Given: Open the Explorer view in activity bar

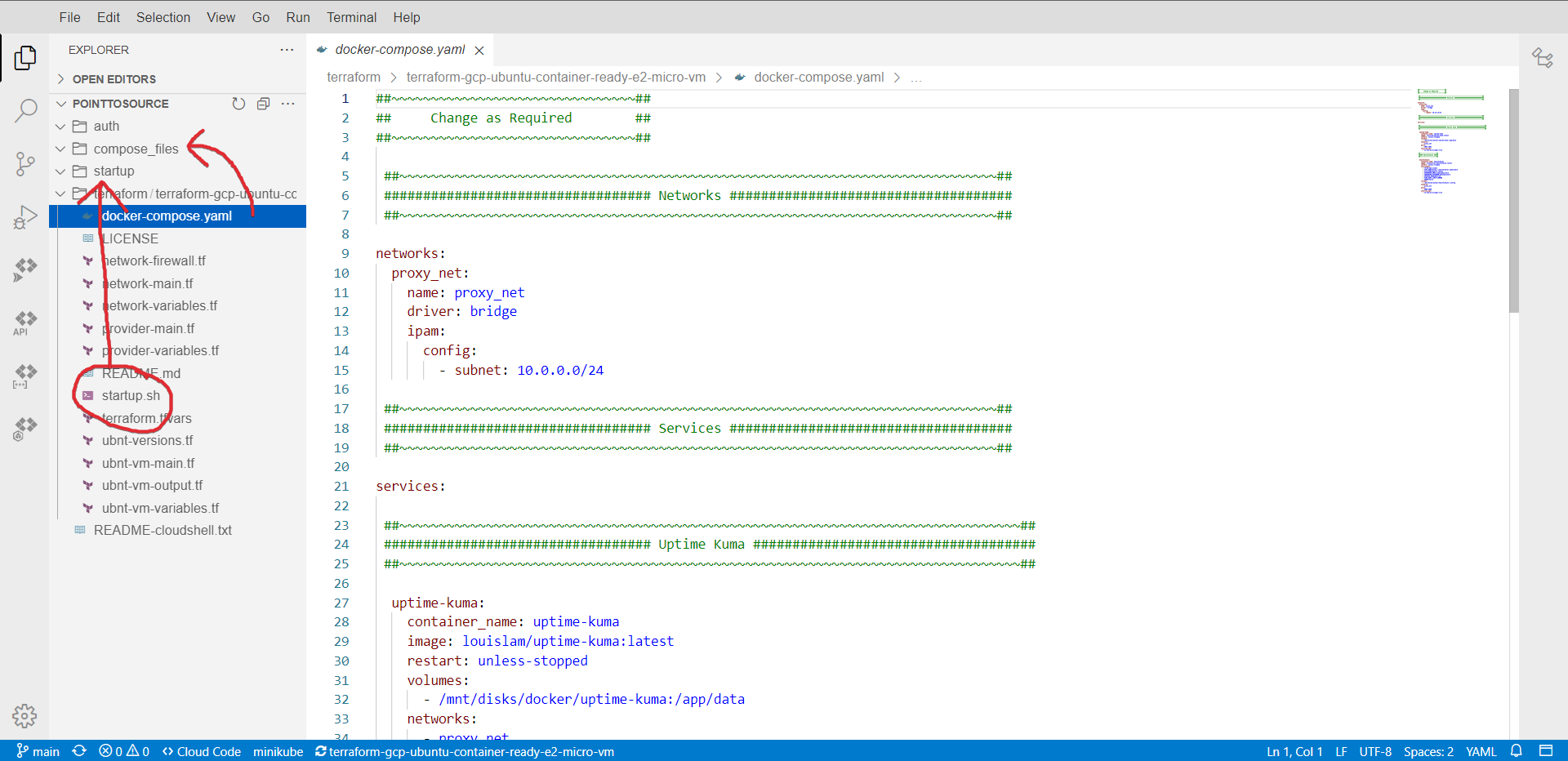Looking at the screenshot, I should click(25, 58).
